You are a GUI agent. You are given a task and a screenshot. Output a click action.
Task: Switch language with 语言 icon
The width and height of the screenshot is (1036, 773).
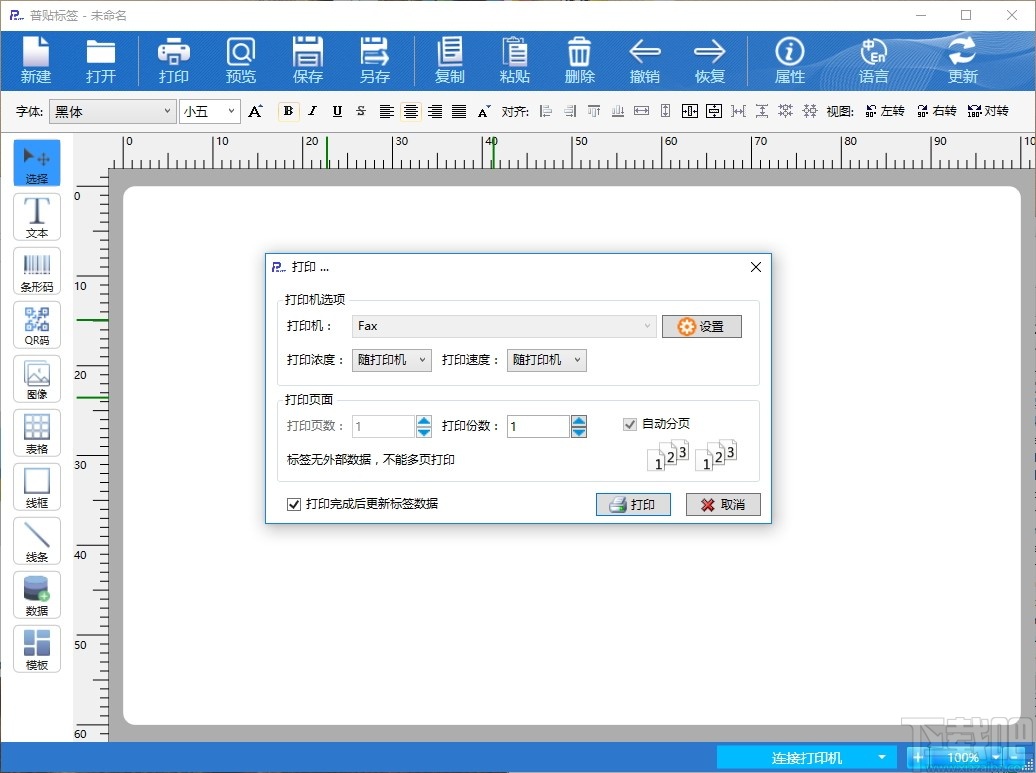point(873,60)
